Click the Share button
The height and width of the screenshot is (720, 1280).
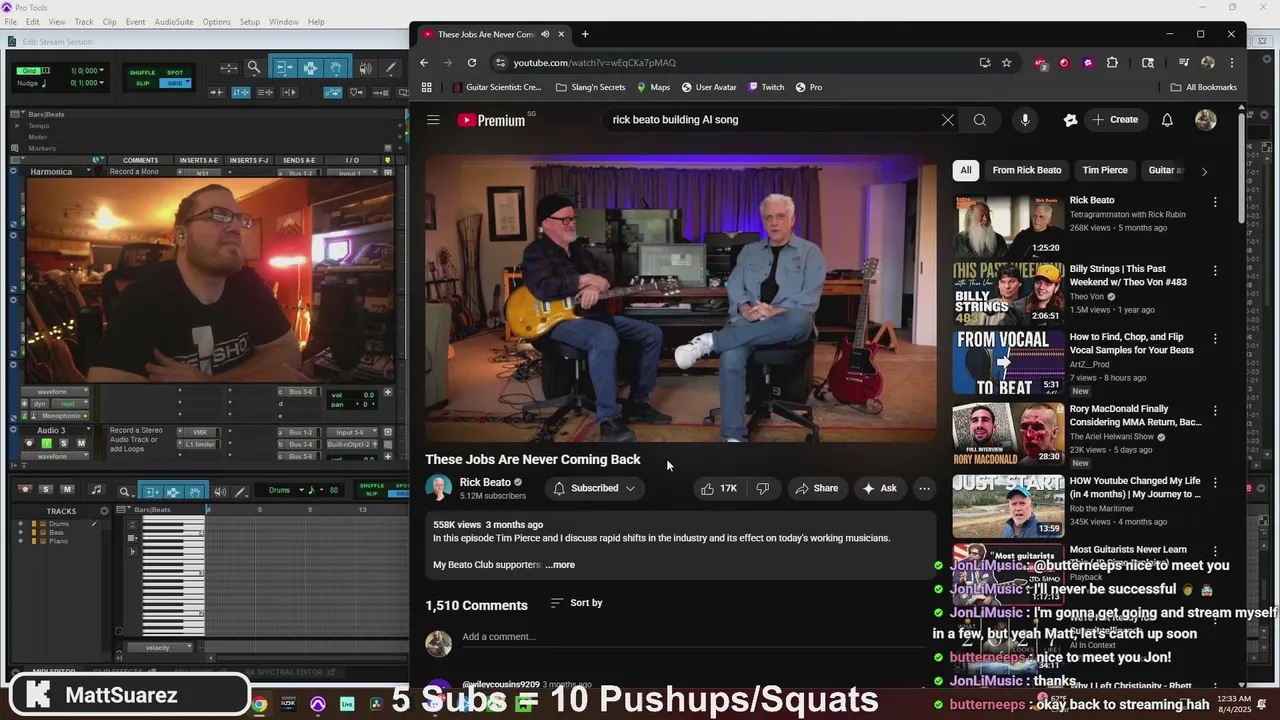click(x=816, y=488)
